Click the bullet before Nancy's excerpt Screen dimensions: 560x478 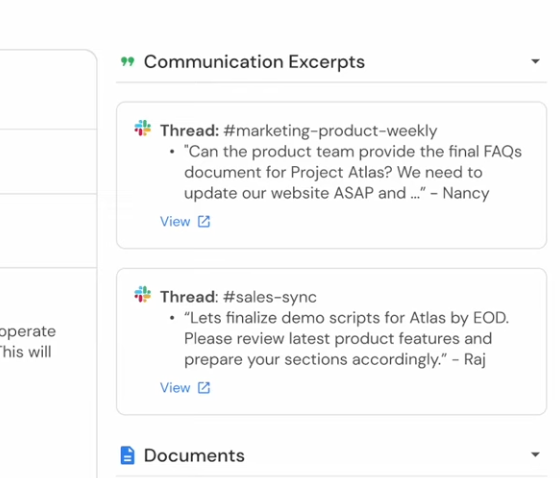[x=172, y=152]
